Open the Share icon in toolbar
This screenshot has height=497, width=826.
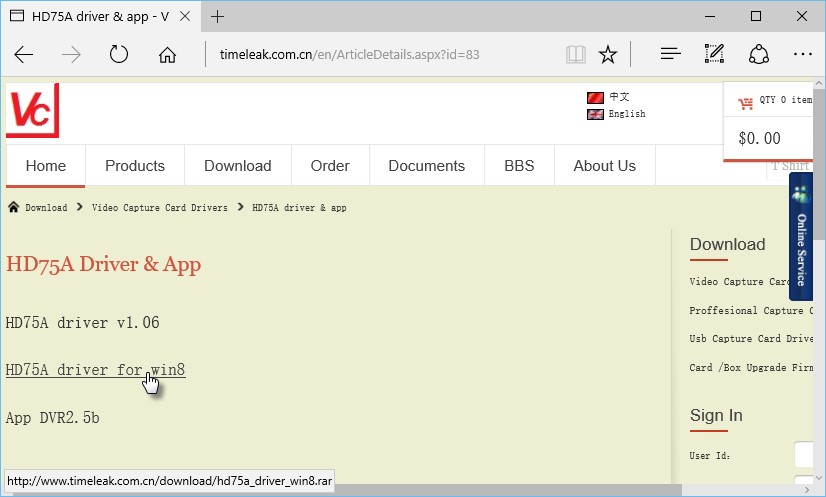759,54
